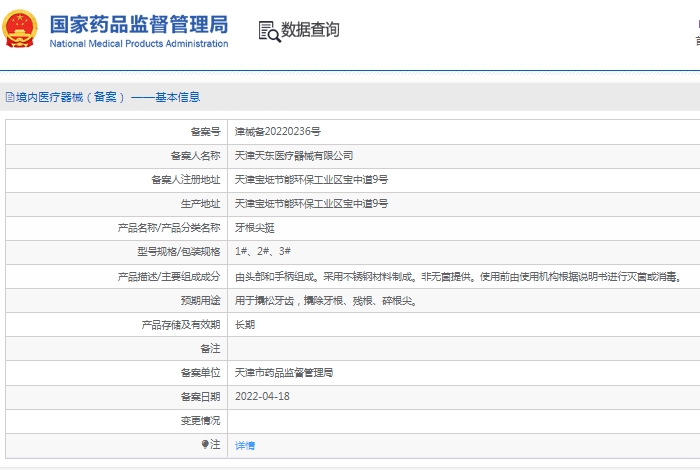700x470 pixels.
Task: Click the intended use text 用于撬松牙齿
Action: point(326,301)
